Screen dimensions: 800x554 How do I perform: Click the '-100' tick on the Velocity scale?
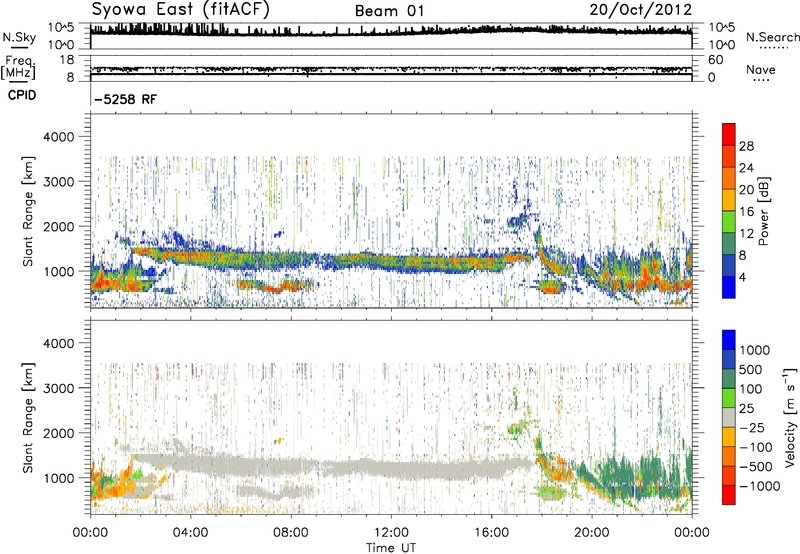pyautogui.click(x=756, y=447)
